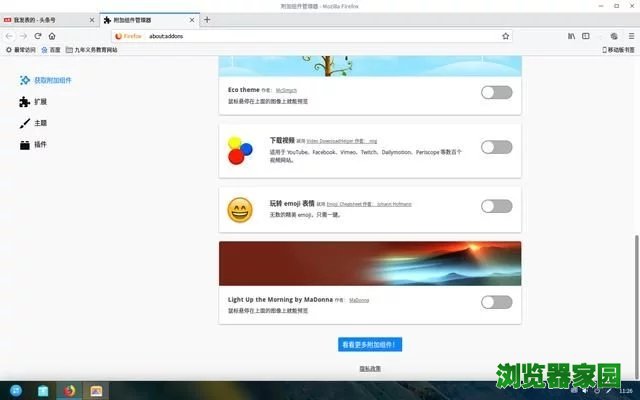The height and width of the screenshot is (400, 640).
Task: Switch to the 头条号 tab
Action: [48, 19]
